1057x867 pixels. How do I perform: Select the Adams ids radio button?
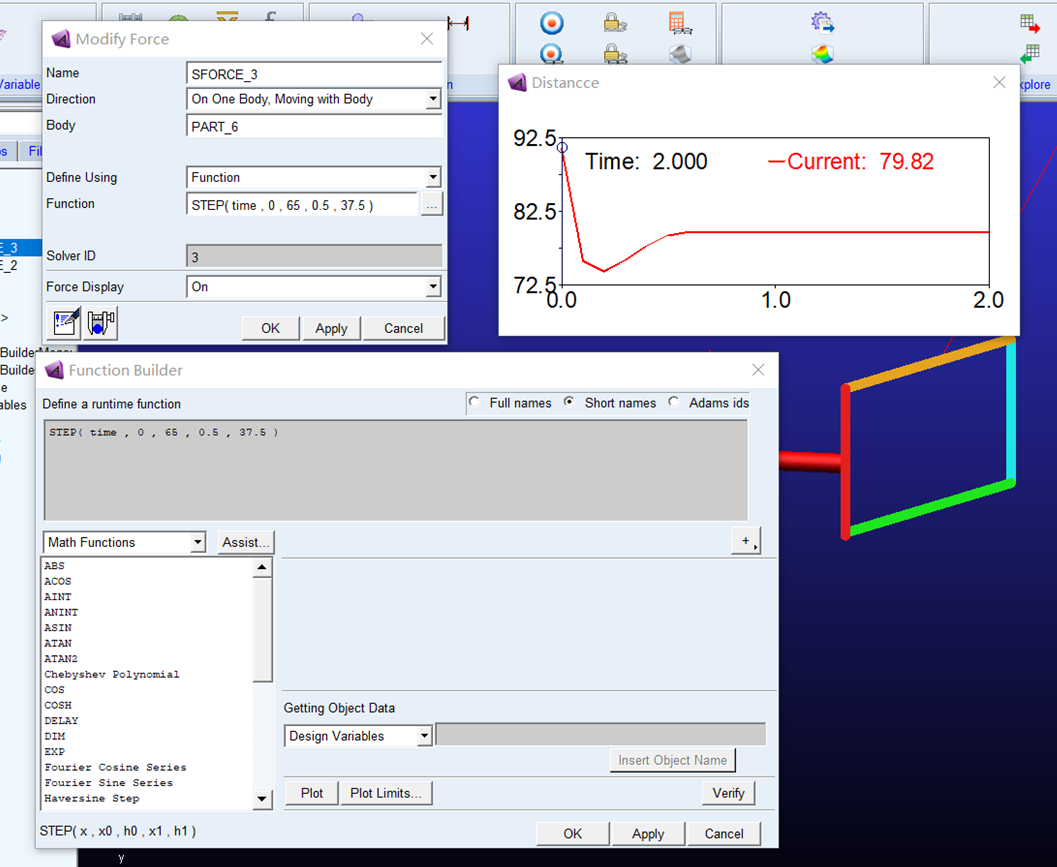point(674,403)
